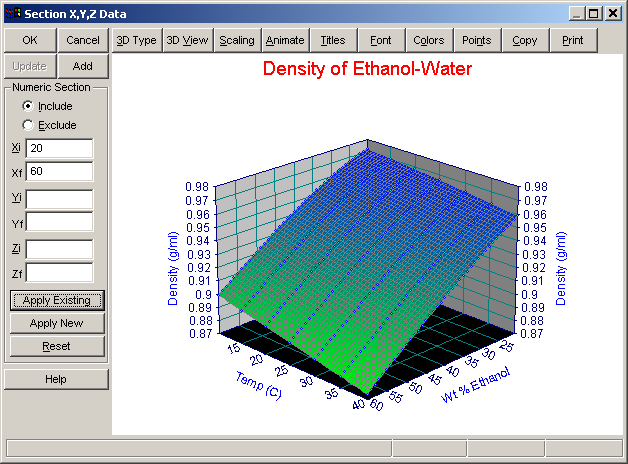628x464 pixels.
Task: Click the graph title Density of Ethanol-Water
Action: pyautogui.click(x=367, y=69)
